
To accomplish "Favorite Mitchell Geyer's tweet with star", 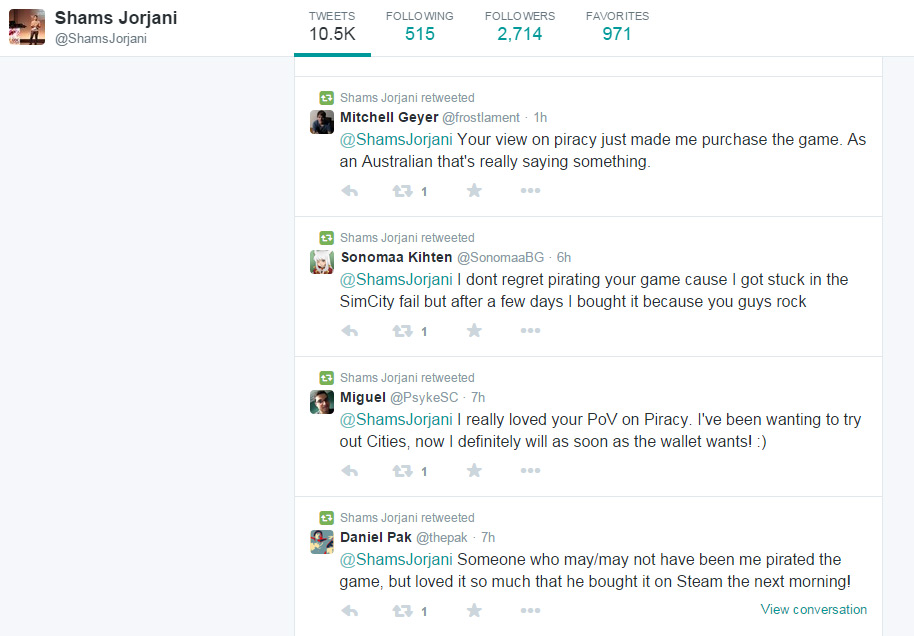I will coord(474,191).
